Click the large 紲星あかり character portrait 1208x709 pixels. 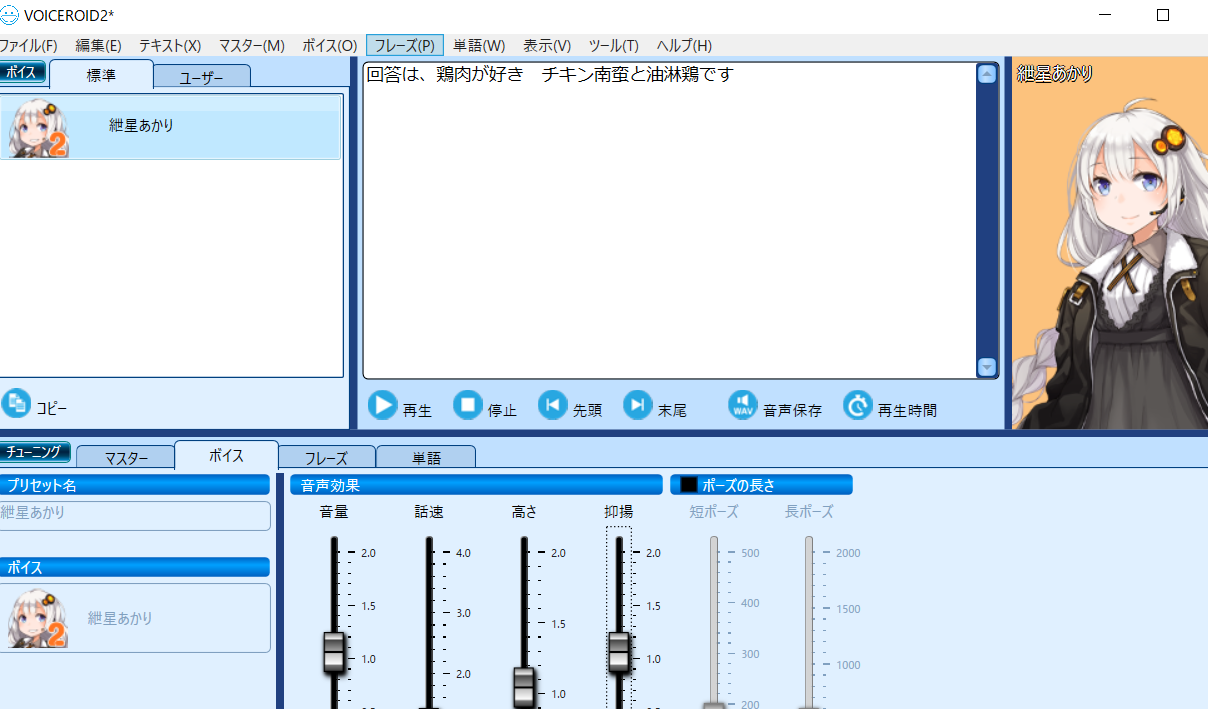pos(1110,243)
